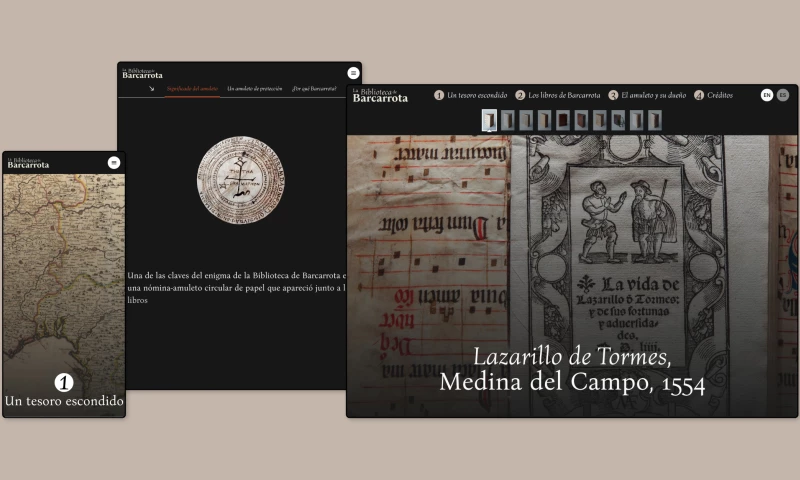The image size is (800, 480).
Task: Open hamburger menu in mobile view
Action: [114, 163]
